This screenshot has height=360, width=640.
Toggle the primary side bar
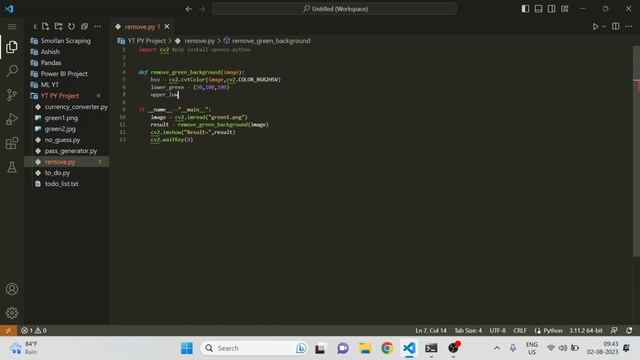[525, 9]
